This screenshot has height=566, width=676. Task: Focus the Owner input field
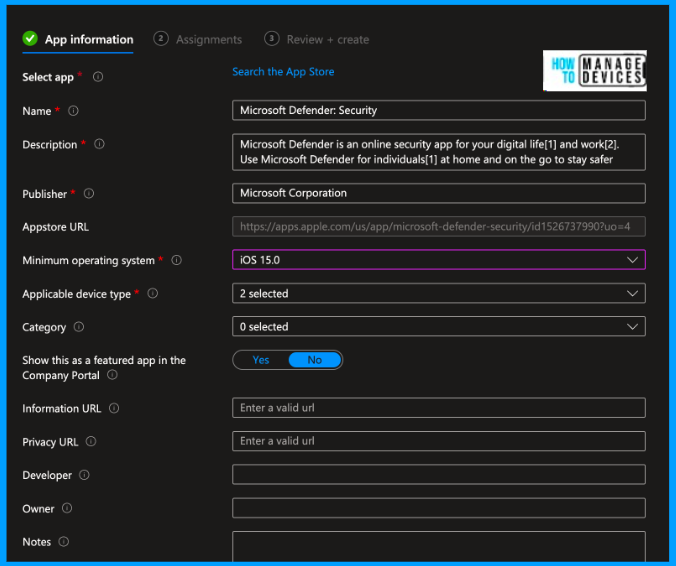click(x=438, y=508)
